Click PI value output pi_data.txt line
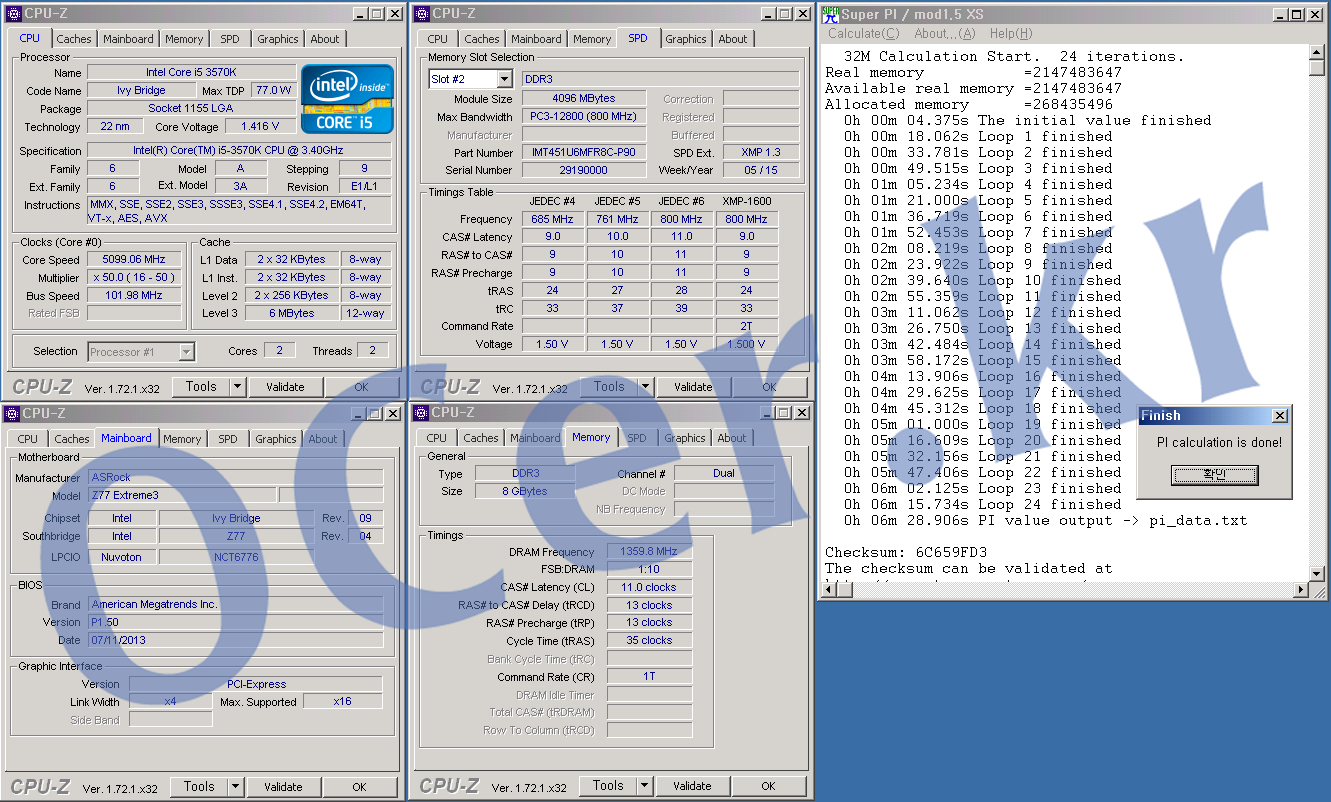The image size is (1331, 802). pos(1045,520)
